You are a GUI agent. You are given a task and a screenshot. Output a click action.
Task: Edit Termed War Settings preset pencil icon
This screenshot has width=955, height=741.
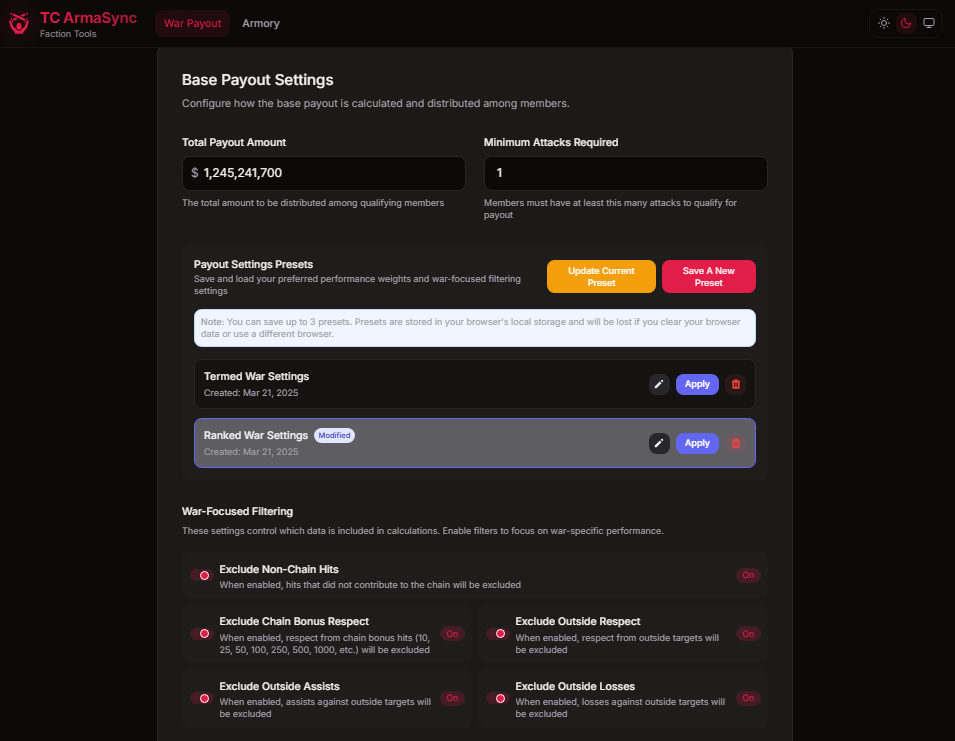click(x=659, y=384)
